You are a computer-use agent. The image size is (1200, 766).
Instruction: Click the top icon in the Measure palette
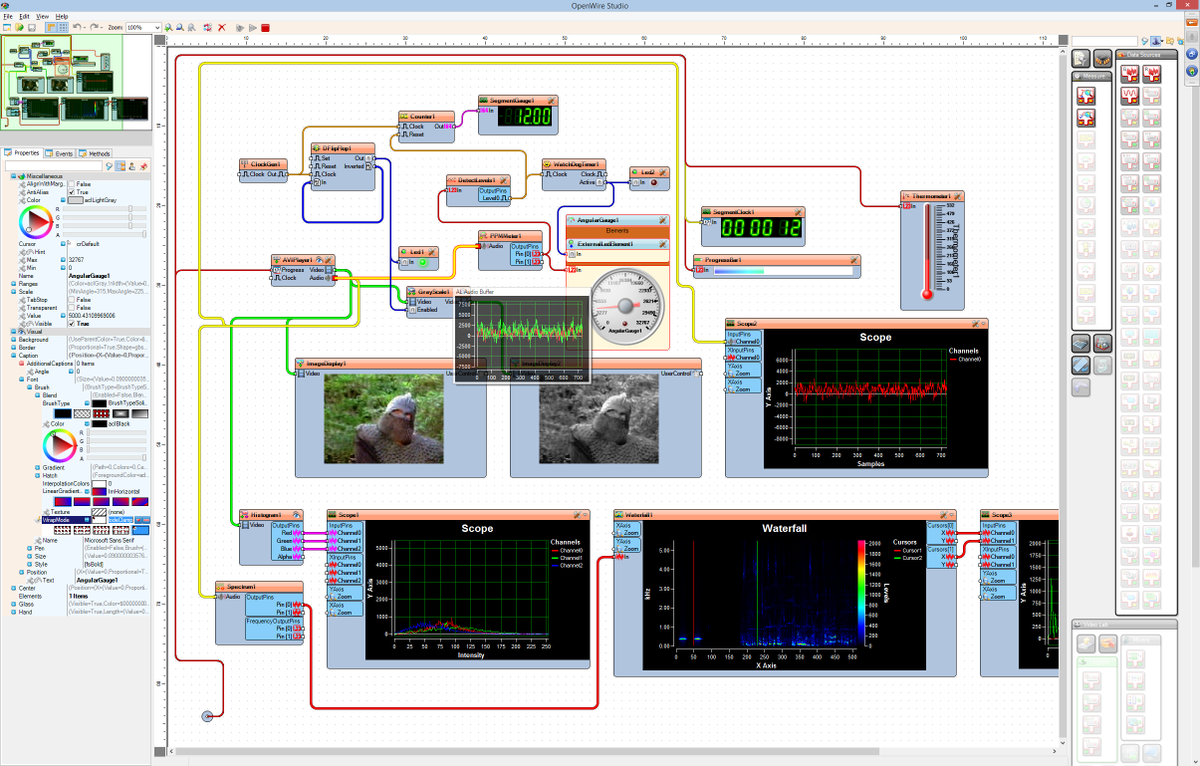[1086, 97]
